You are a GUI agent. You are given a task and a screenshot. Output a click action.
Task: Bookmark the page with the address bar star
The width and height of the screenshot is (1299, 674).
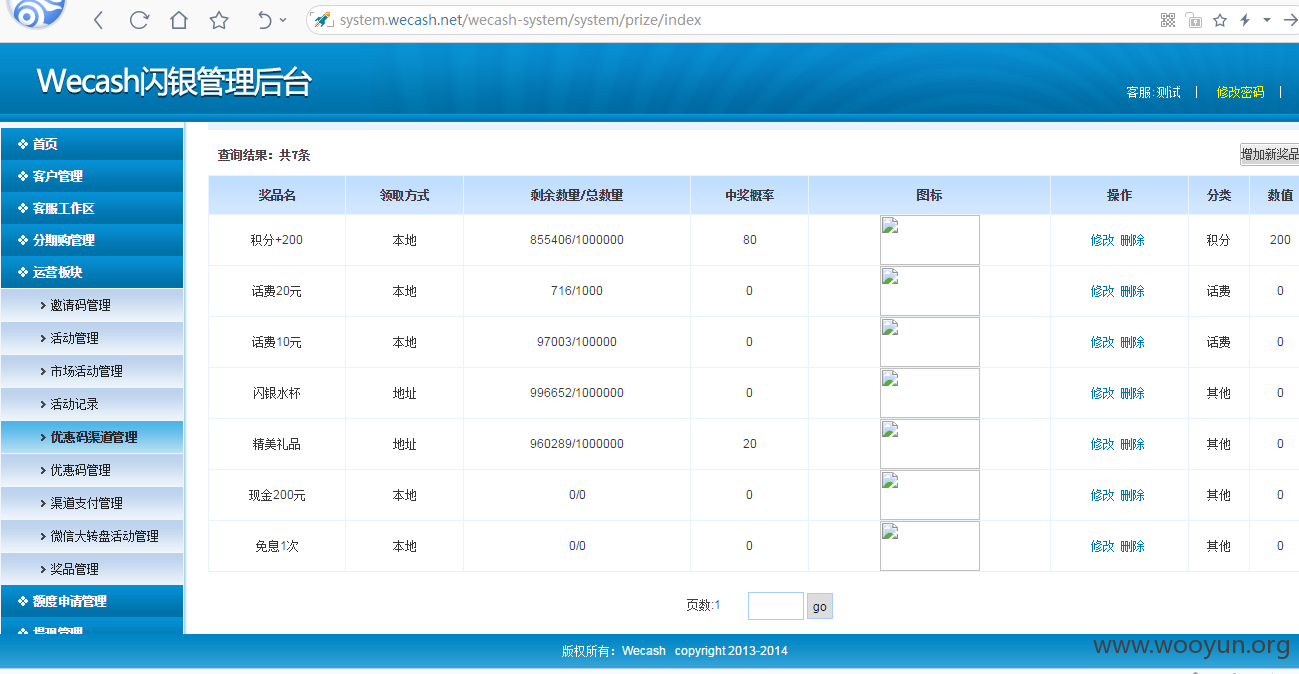point(1220,20)
